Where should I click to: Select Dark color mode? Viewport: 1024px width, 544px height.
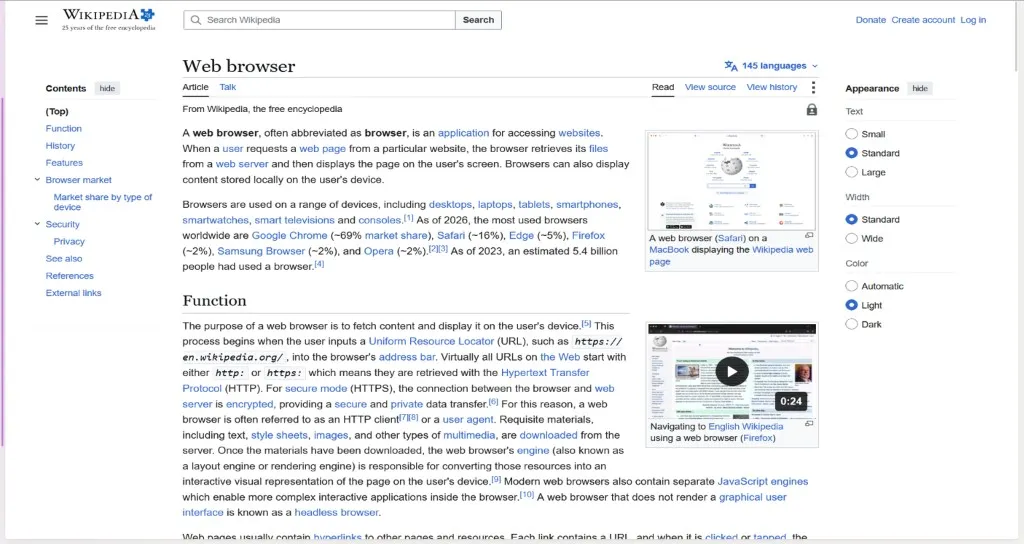pyautogui.click(x=852, y=324)
